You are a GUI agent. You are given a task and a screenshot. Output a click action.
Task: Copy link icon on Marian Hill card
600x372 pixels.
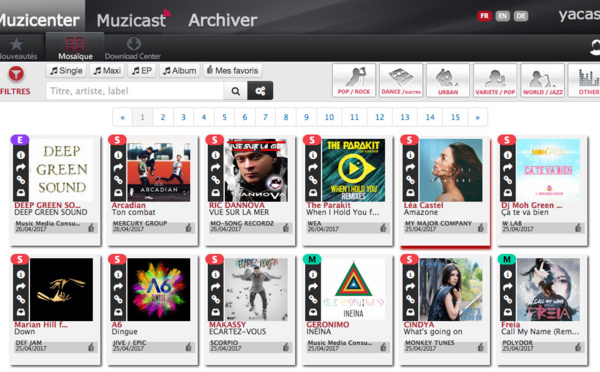click(x=21, y=299)
